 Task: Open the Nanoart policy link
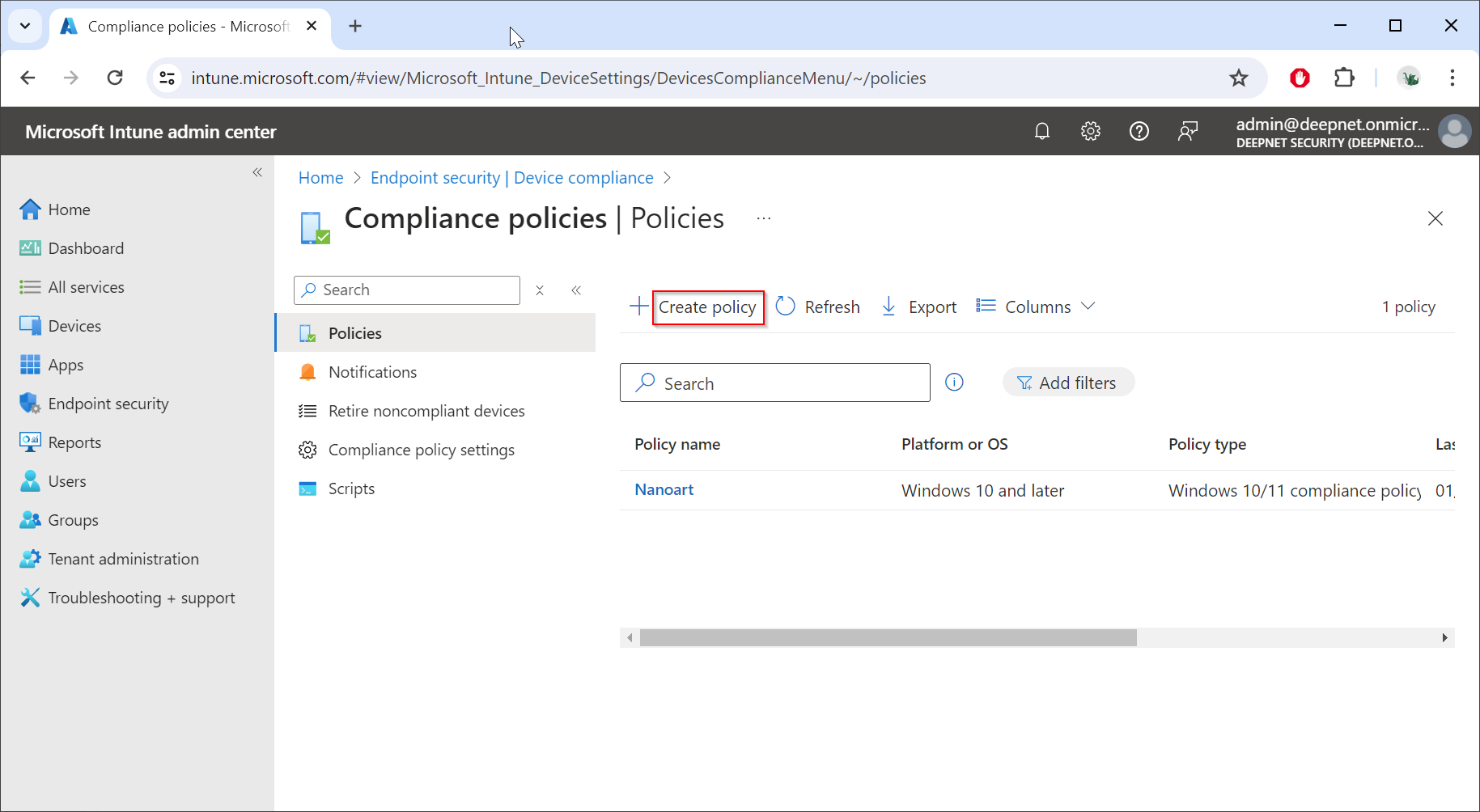tap(664, 489)
